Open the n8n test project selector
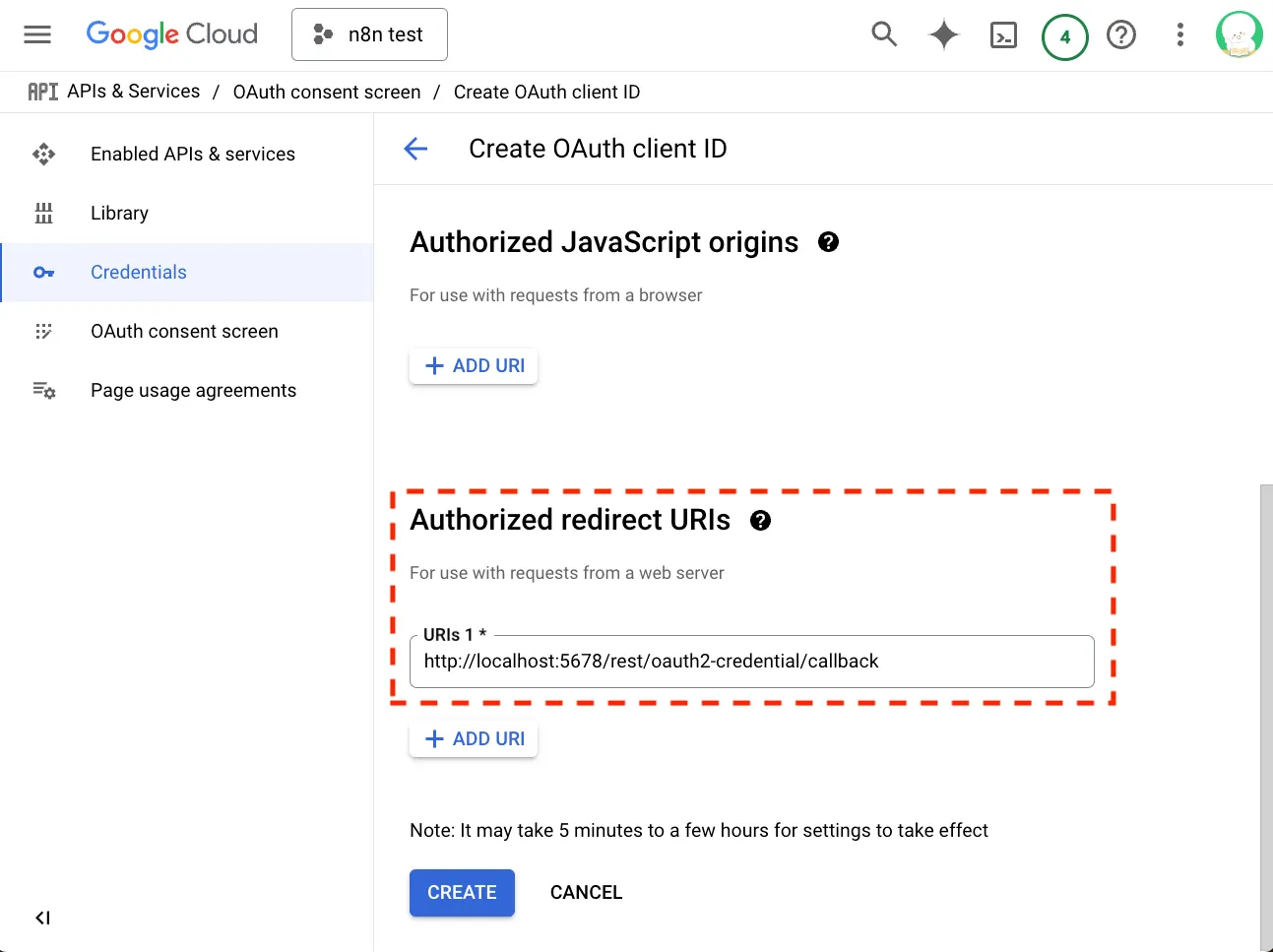This screenshot has width=1273, height=952. [369, 34]
